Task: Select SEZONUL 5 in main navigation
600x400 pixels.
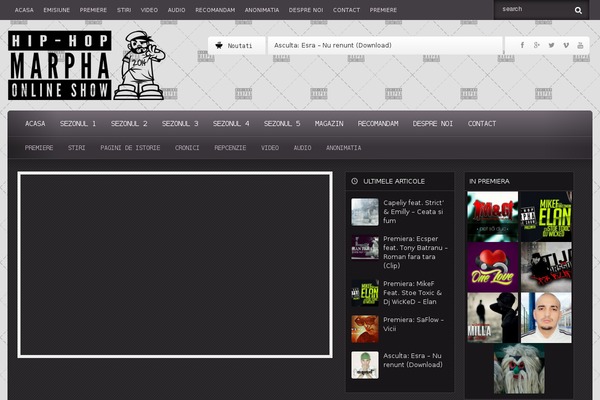Action: click(282, 124)
